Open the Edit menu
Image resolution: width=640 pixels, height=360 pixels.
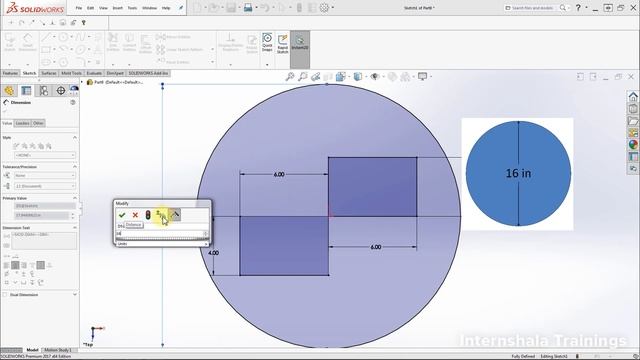click(x=91, y=8)
